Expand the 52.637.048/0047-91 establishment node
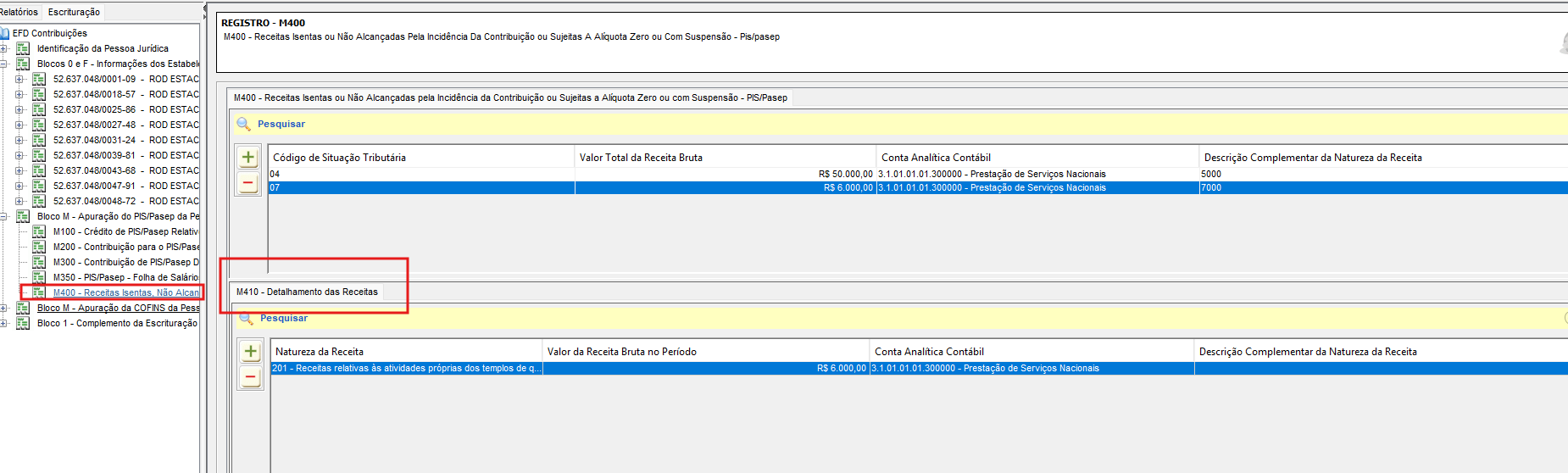Screen dimensions: 1568x473 (19, 186)
